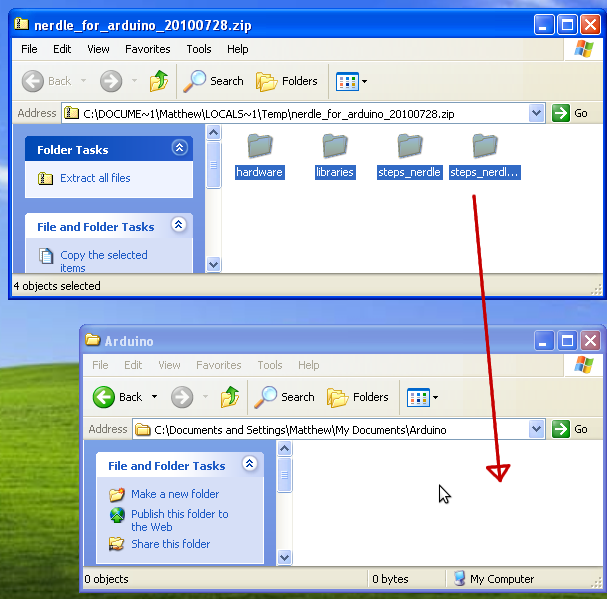Image resolution: width=607 pixels, height=599 pixels.
Task: Expand address bar dropdown in Arduino window
Action: 536,429
